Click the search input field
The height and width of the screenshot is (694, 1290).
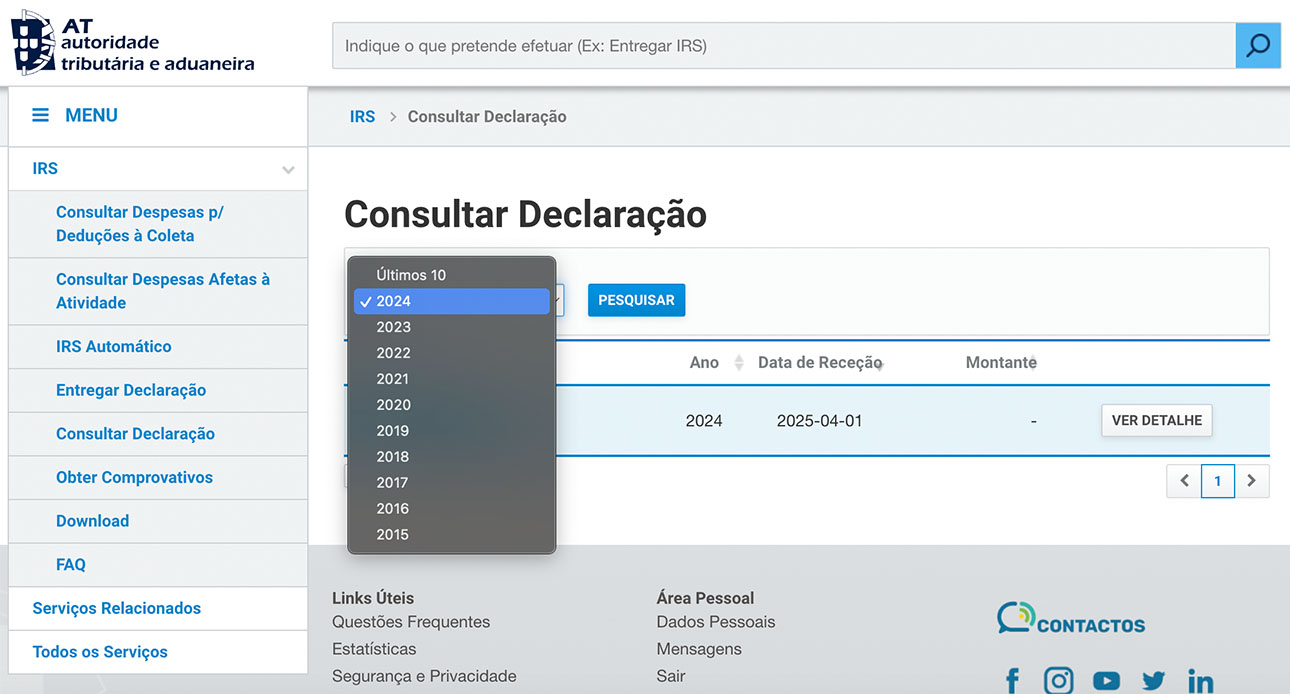pos(783,46)
